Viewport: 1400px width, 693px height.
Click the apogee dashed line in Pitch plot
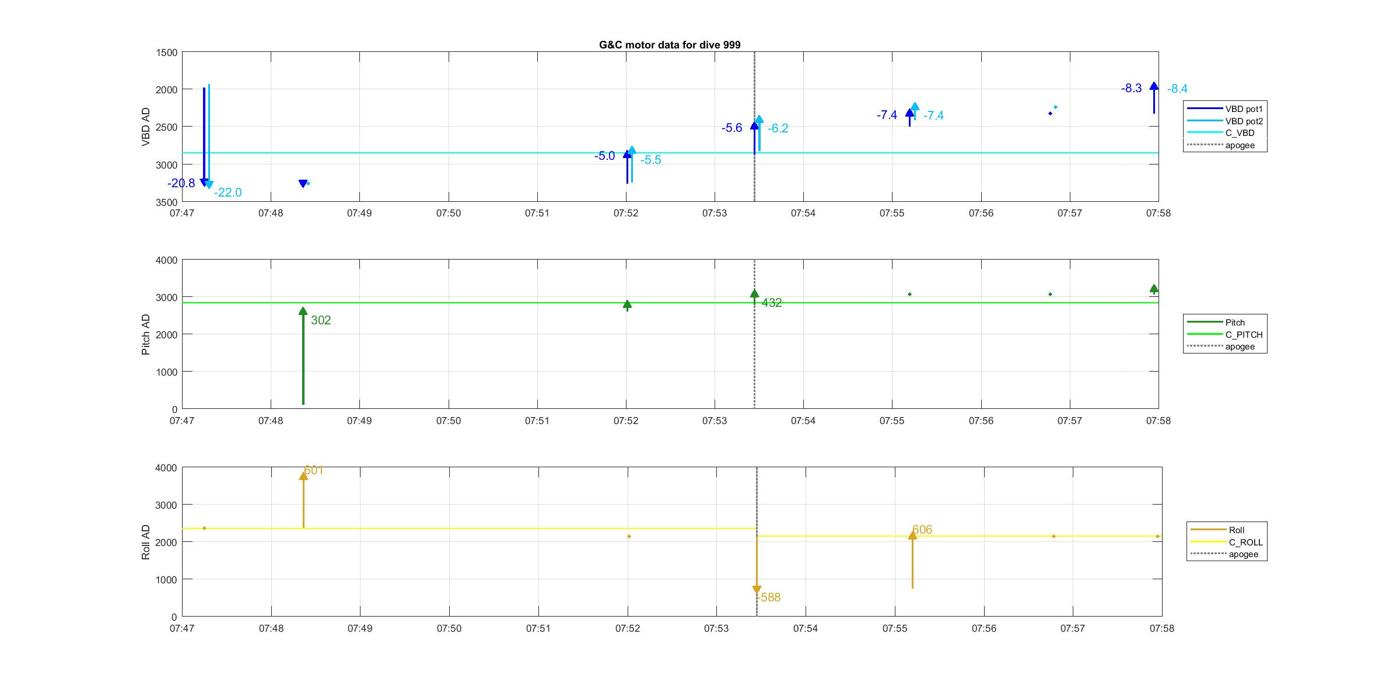754,334
